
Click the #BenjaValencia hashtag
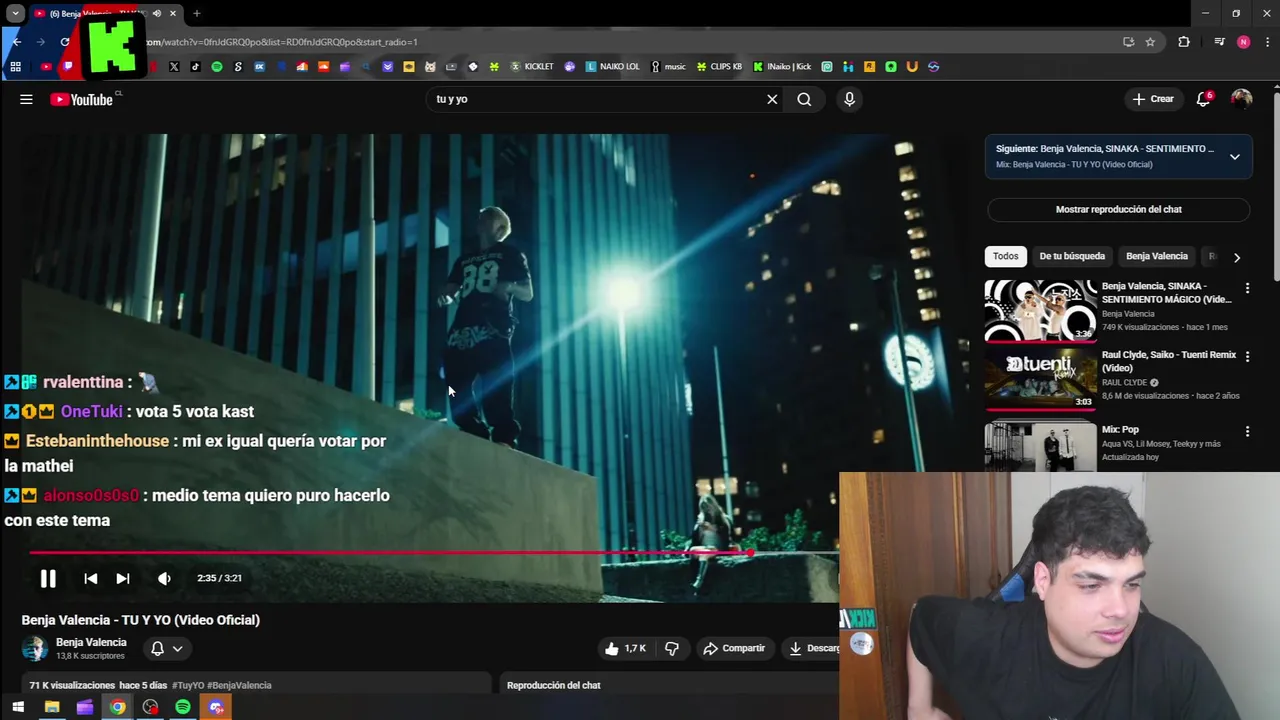coord(240,685)
